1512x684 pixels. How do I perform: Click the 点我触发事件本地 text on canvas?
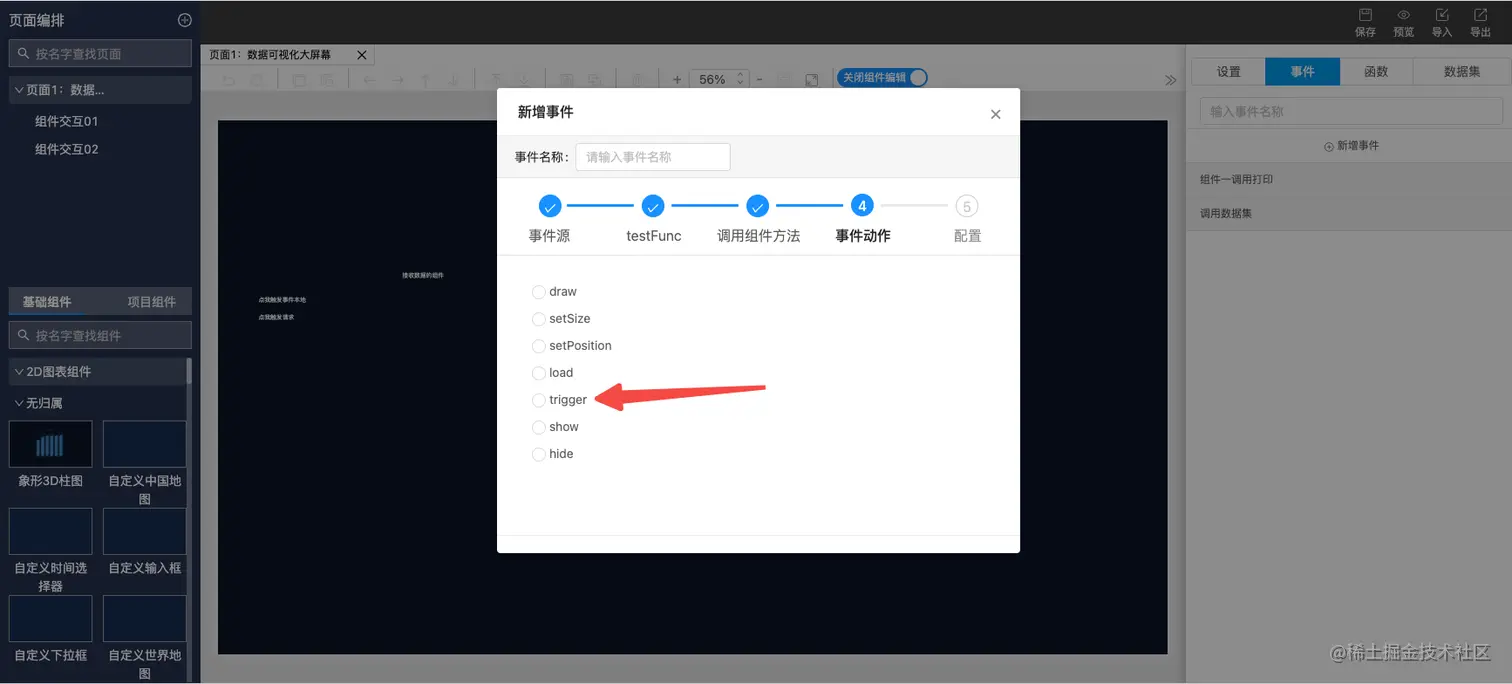[282, 300]
